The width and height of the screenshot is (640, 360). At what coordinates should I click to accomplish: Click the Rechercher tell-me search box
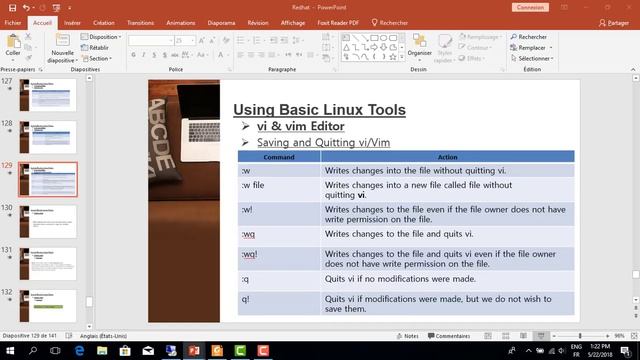coord(390,23)
